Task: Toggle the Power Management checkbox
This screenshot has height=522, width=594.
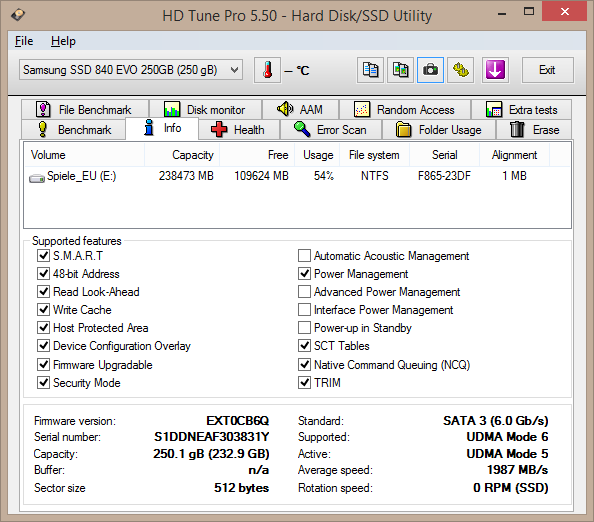Action: pyautogui.click(x=304, y=274)
